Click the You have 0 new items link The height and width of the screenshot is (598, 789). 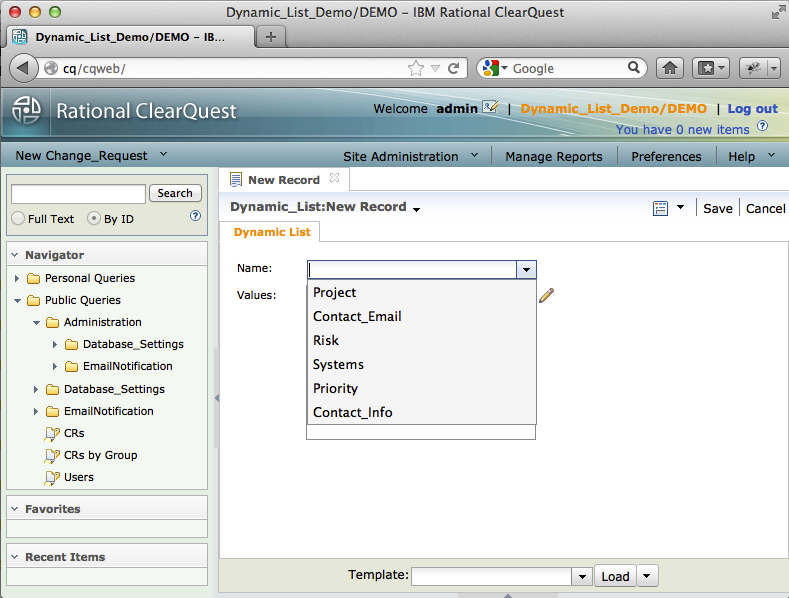coord(682,130)
